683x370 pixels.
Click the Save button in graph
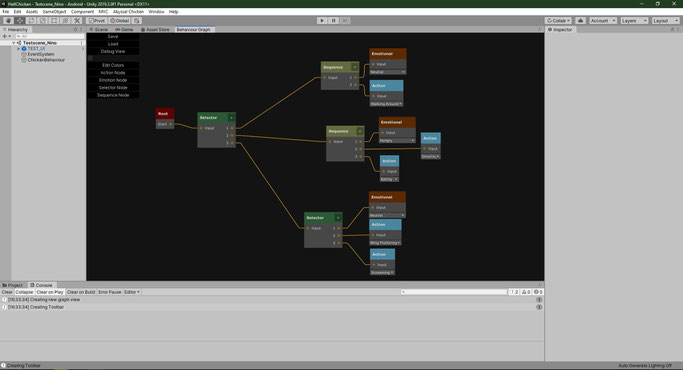113,37
